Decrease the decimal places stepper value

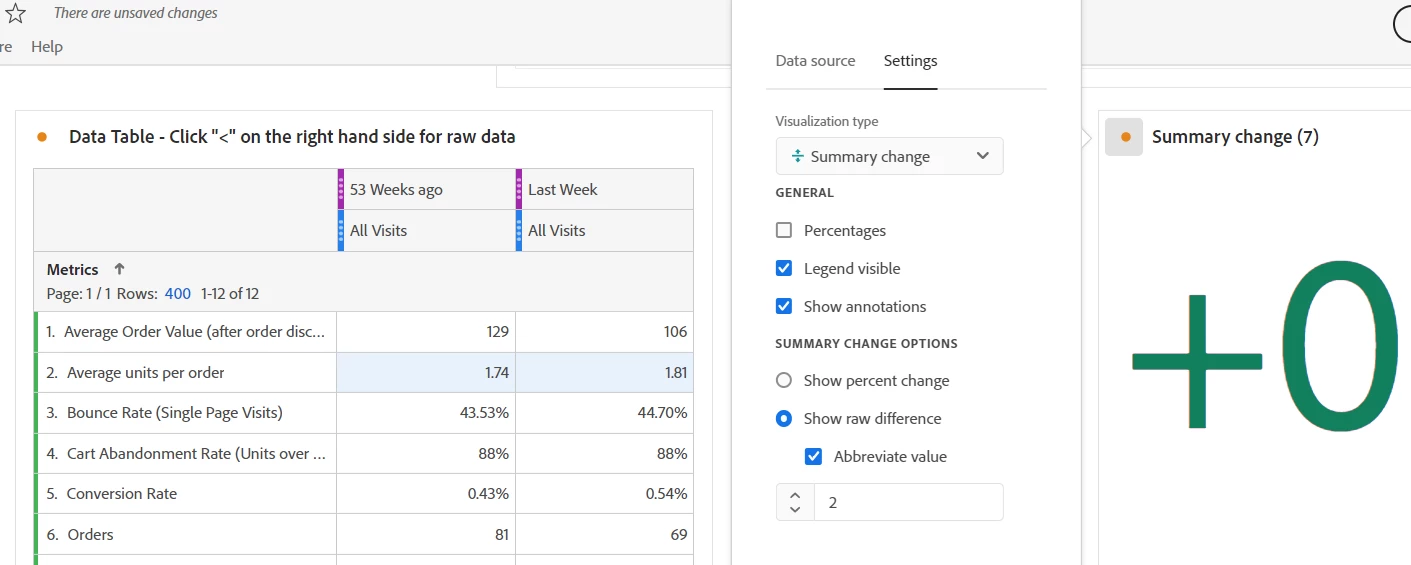point(795,509)
